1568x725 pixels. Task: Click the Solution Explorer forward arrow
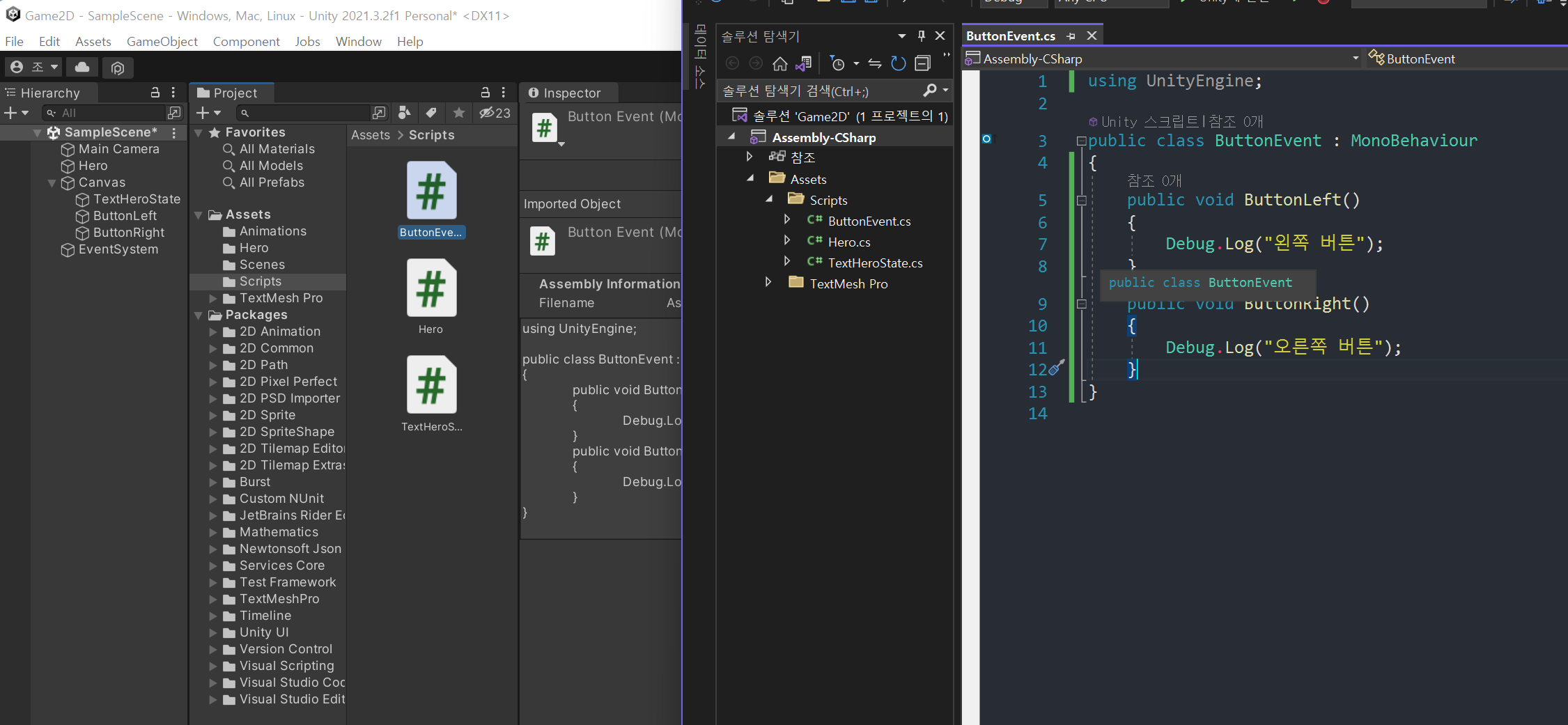tap(756, 64)
